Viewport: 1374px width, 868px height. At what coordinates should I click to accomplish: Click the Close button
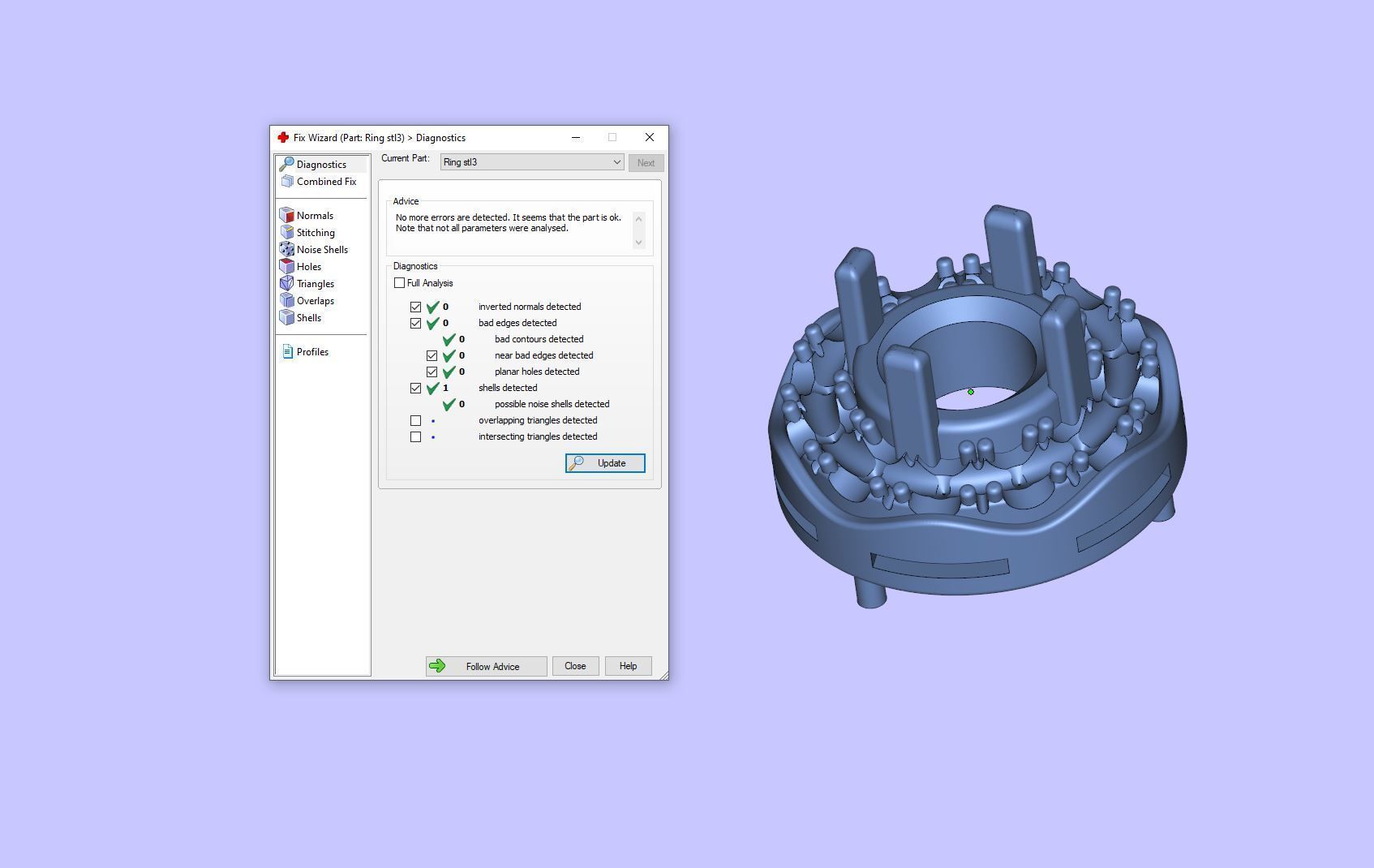point(575,666)
